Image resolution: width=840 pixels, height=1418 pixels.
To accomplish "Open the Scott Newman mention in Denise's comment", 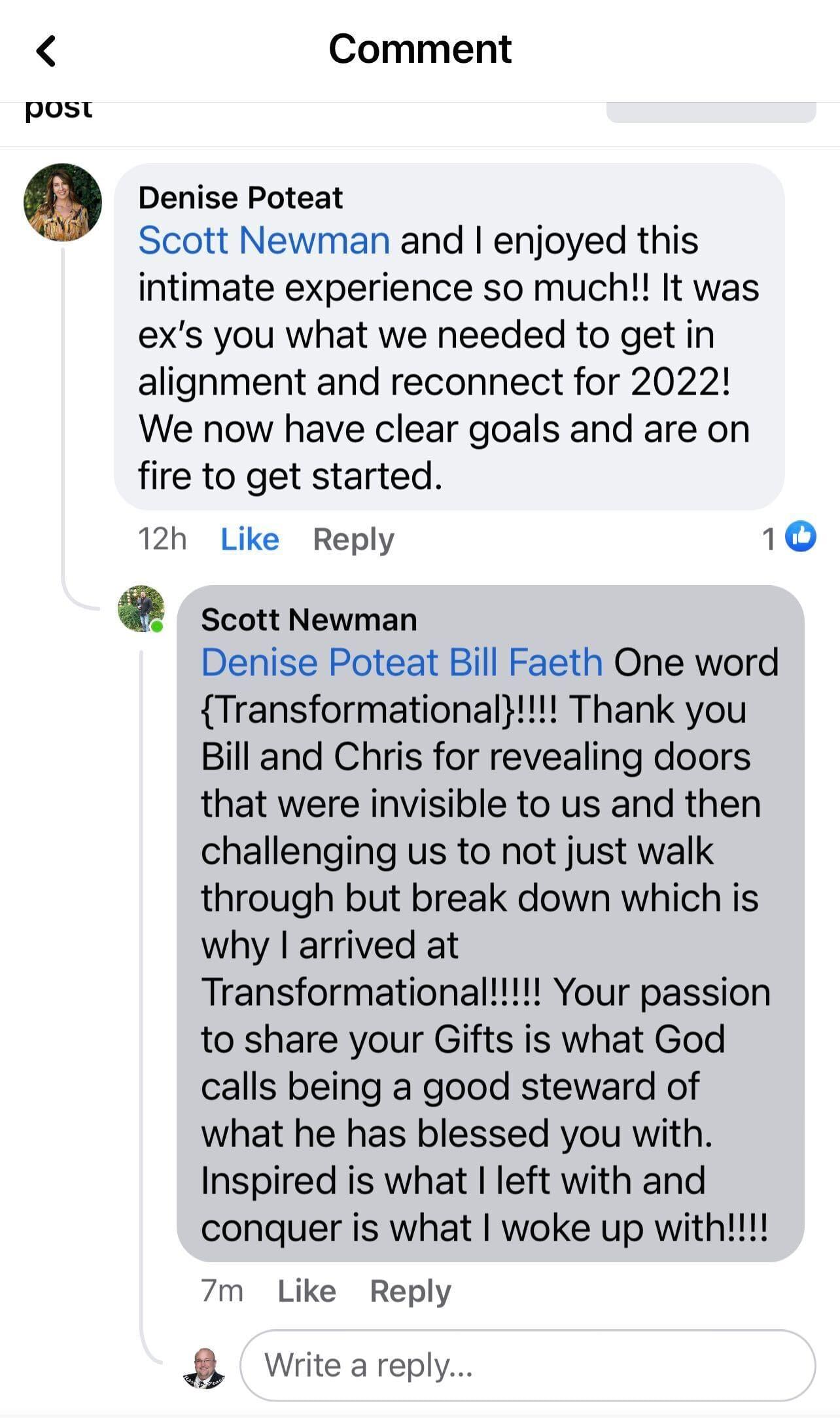I will coord(264,240).
